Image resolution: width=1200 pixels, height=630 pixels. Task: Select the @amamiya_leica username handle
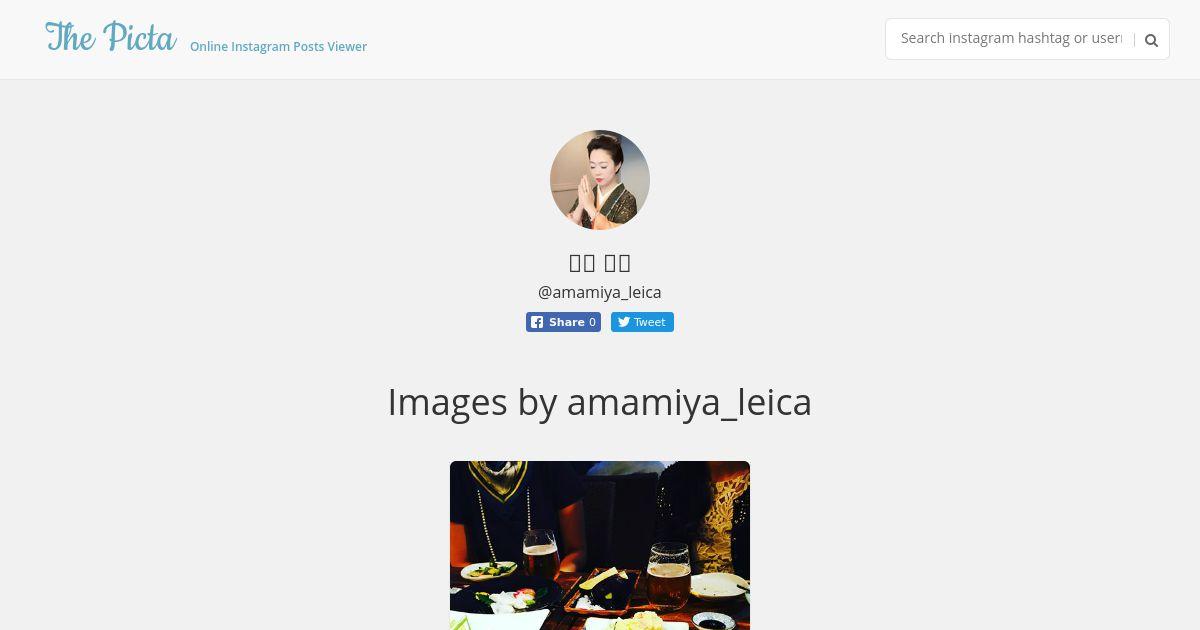point(600,292)
